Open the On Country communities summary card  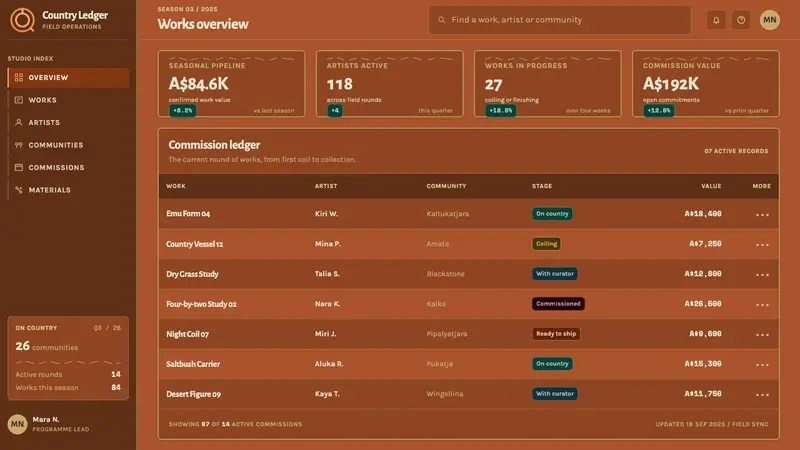click(x=68, y=358)
